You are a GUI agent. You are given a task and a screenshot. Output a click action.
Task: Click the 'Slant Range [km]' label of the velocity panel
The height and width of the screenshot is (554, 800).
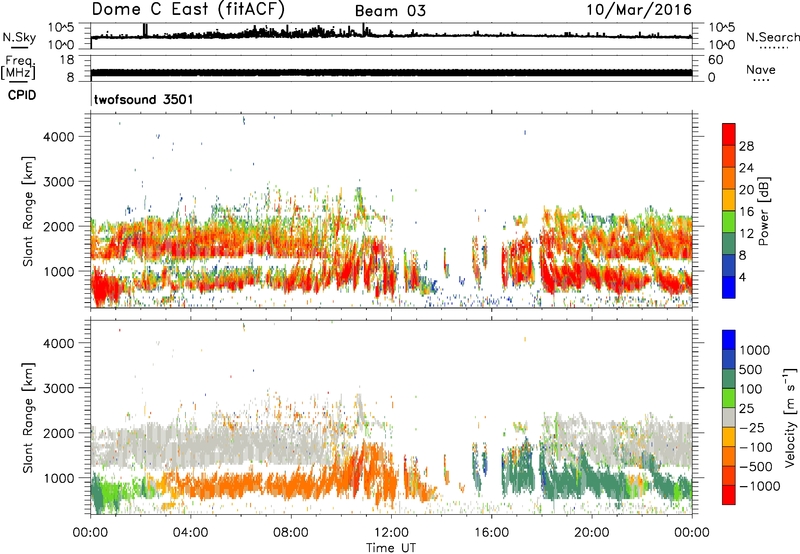[x=28, y=418]
